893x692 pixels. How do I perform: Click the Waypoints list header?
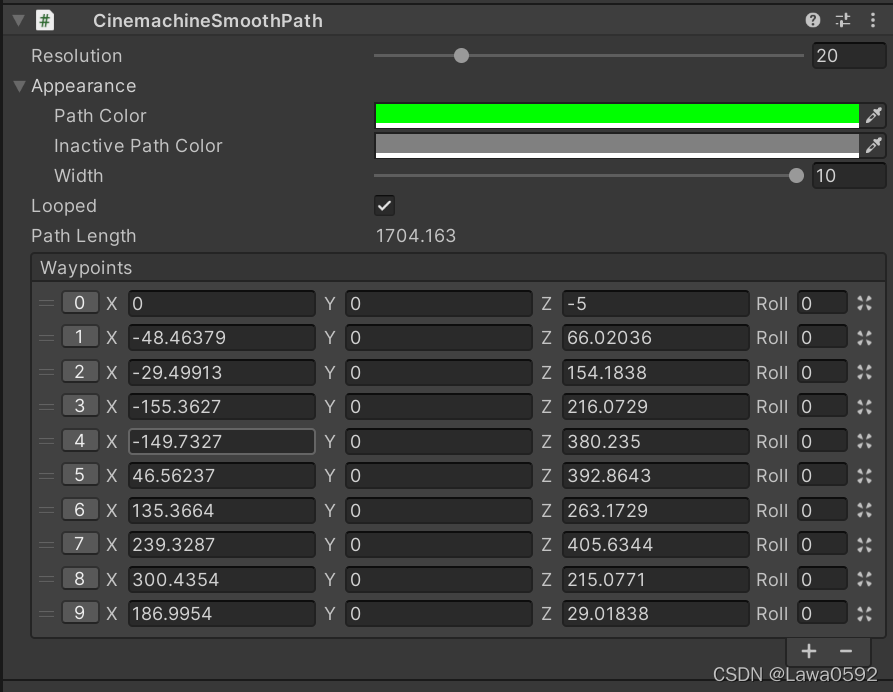point(458,268)
